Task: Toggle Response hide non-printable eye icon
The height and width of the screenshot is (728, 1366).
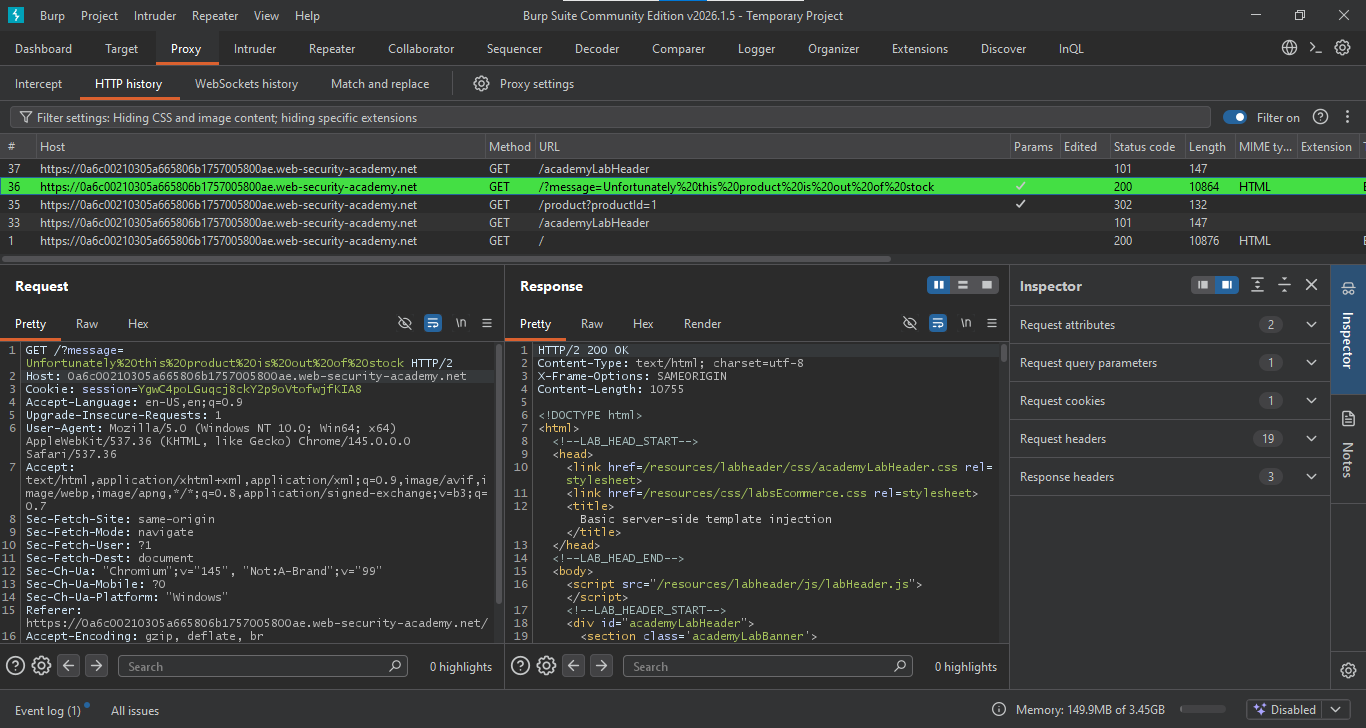Action: 910,323
